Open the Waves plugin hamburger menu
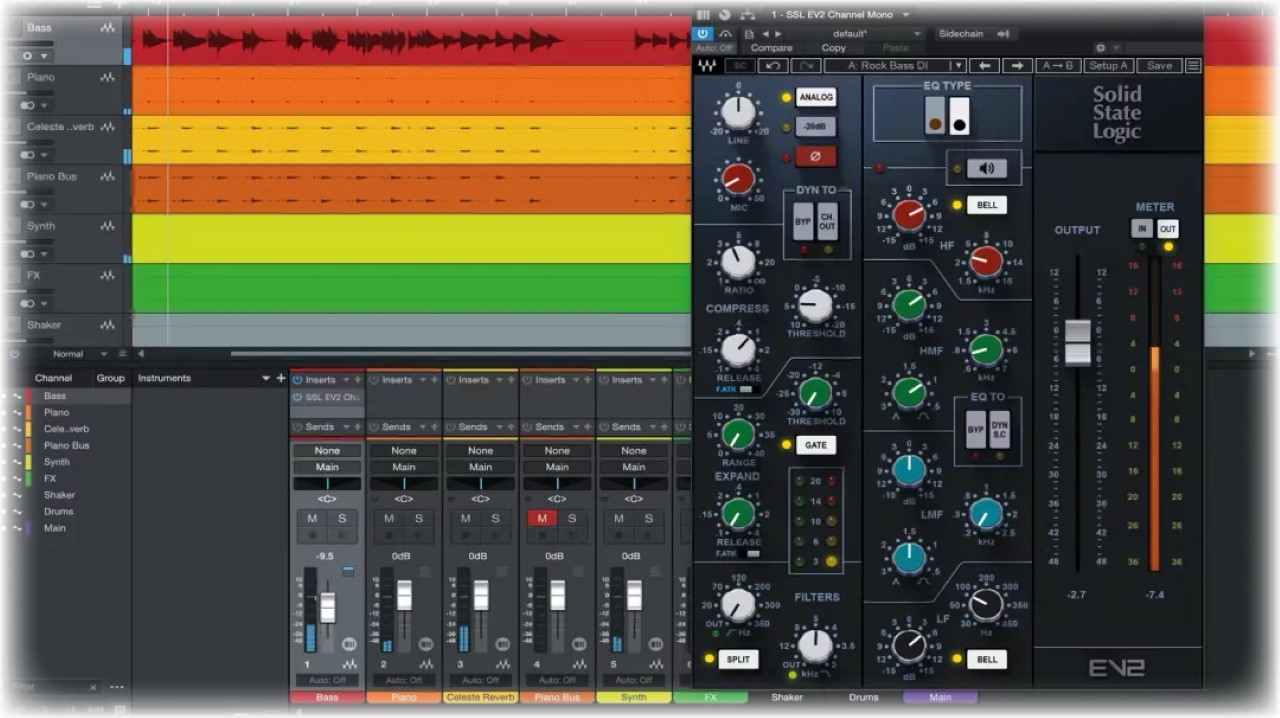This screenshot has width=1280, height=718. (1193, 66)
